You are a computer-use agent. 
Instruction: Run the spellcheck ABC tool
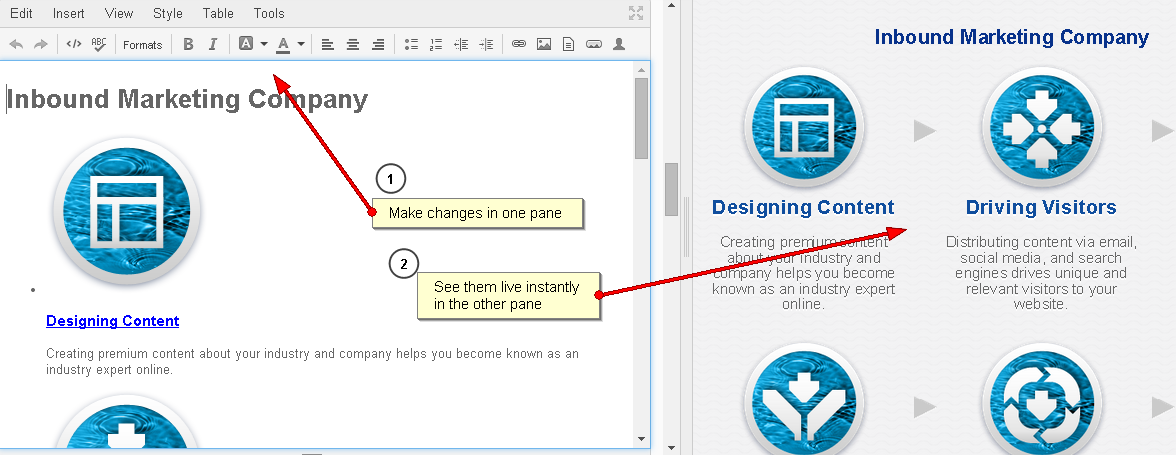pyautogui.click(x=98, y=44)
